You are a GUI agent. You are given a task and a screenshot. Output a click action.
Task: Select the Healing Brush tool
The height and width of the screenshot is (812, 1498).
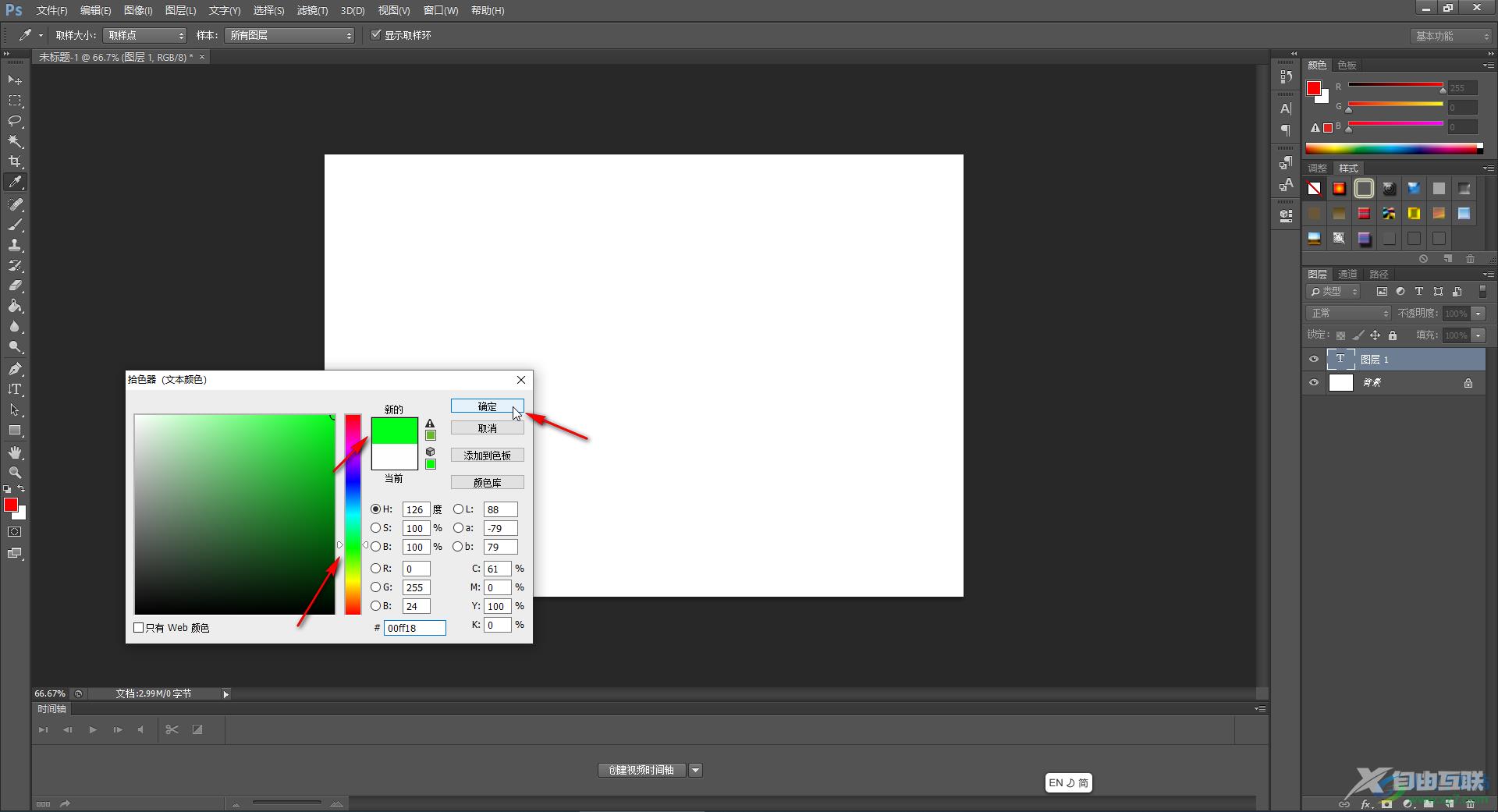[x=15, y=204]
